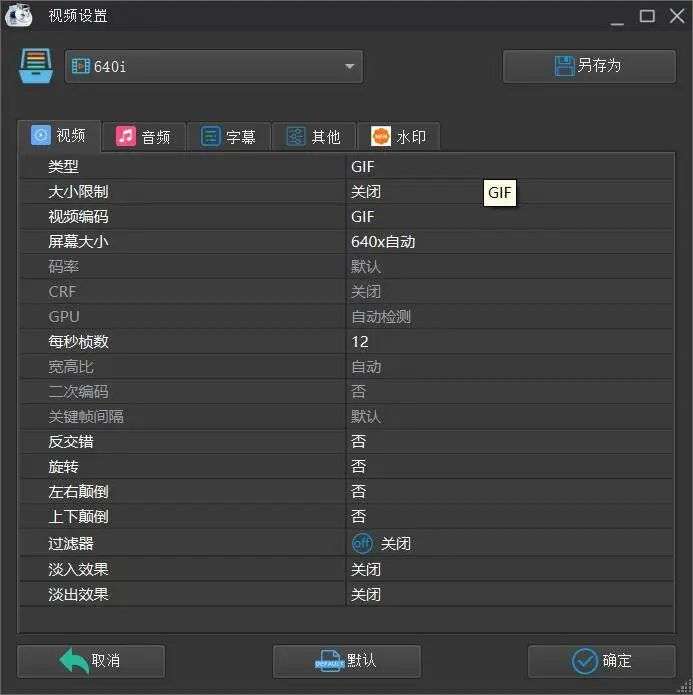Click the 确定 button
Image resolution: width=693 pixels, height=695 pixels.
tap(602, 661)
